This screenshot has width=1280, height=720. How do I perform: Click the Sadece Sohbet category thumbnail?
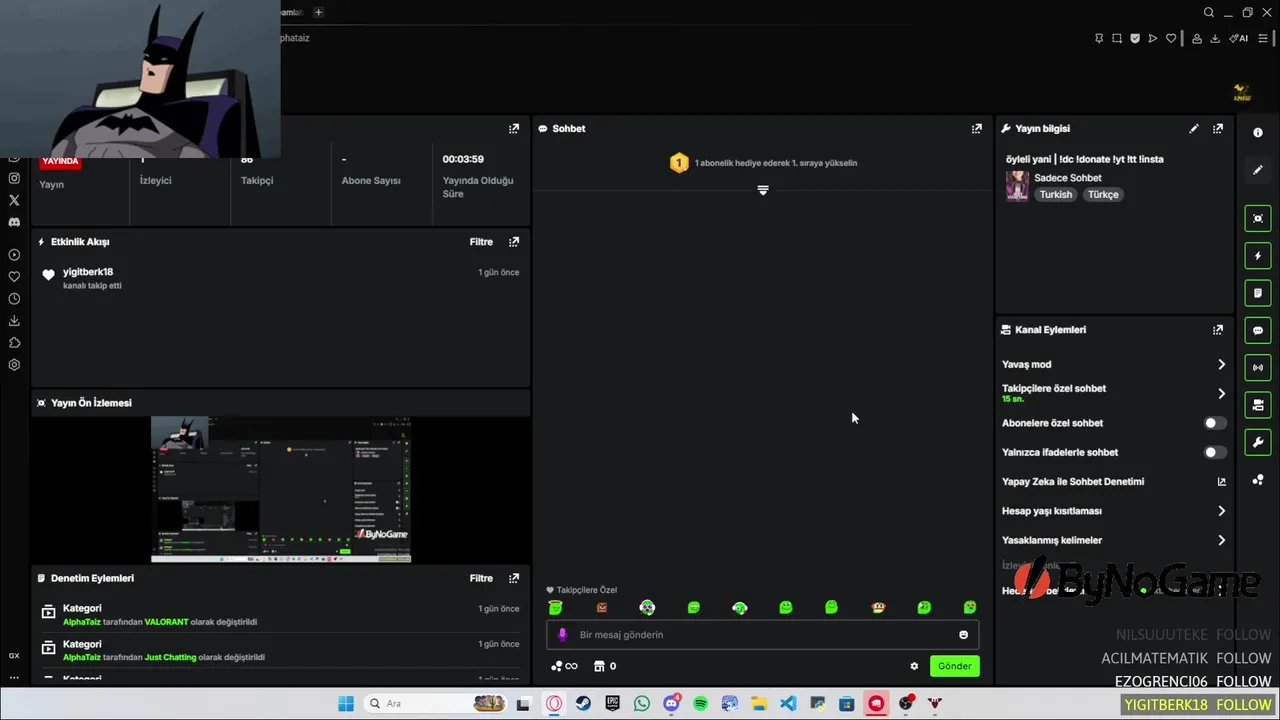tap(1017, 186)
